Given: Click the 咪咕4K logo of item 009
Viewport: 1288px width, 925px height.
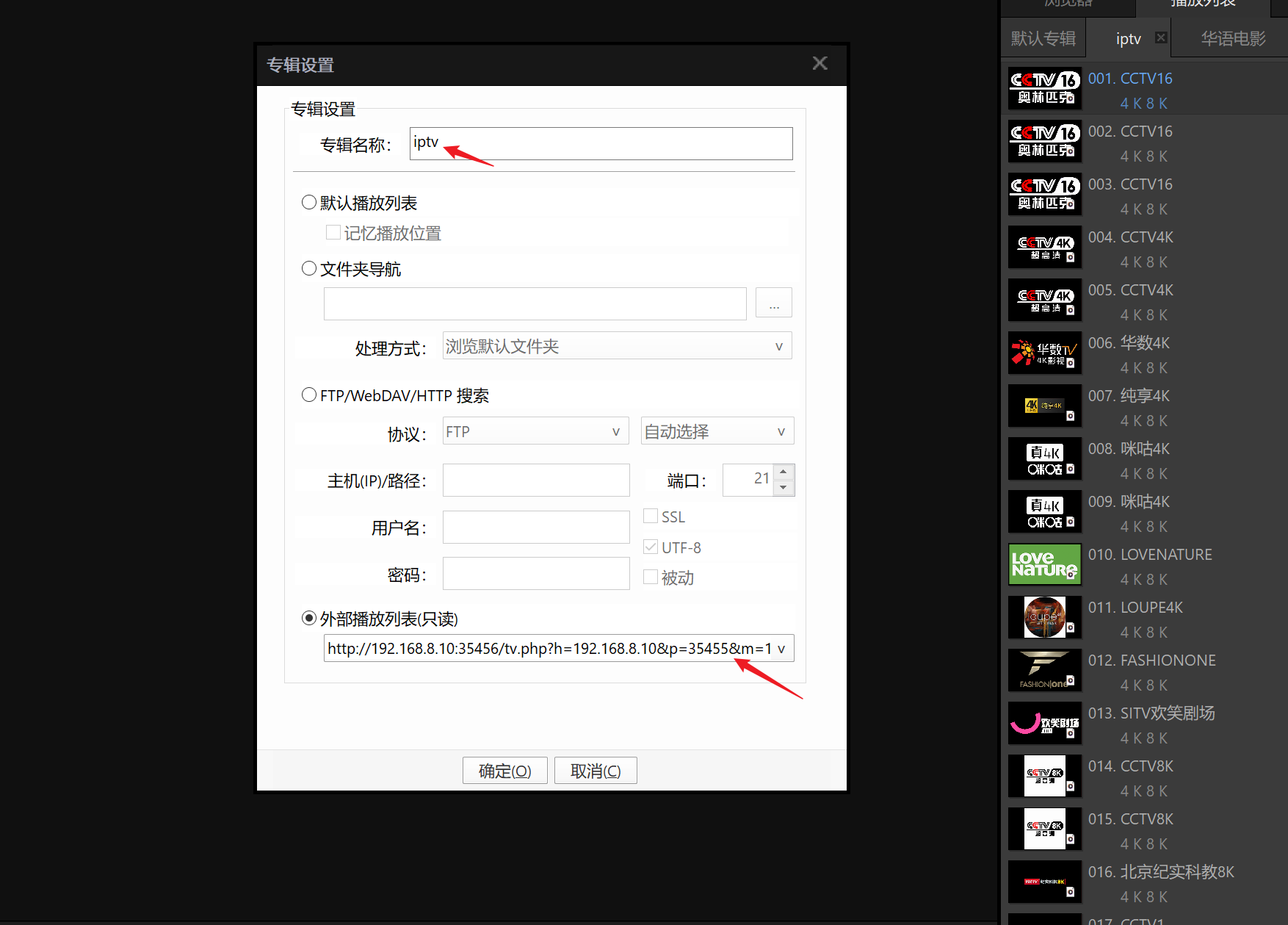Looking at the screenshot, I should [x=1045, y=512].
